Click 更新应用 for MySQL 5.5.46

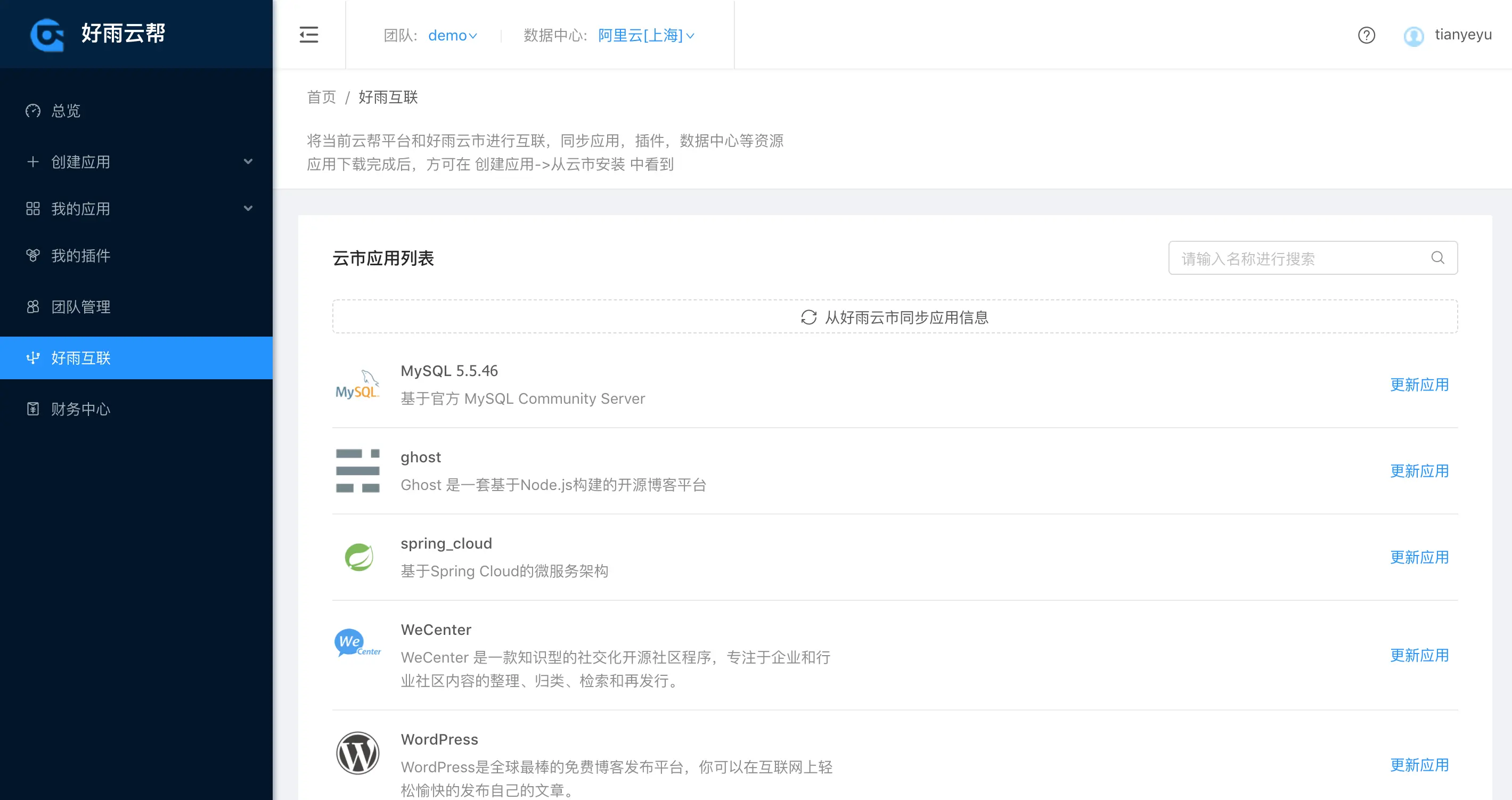coord(1419,385)
